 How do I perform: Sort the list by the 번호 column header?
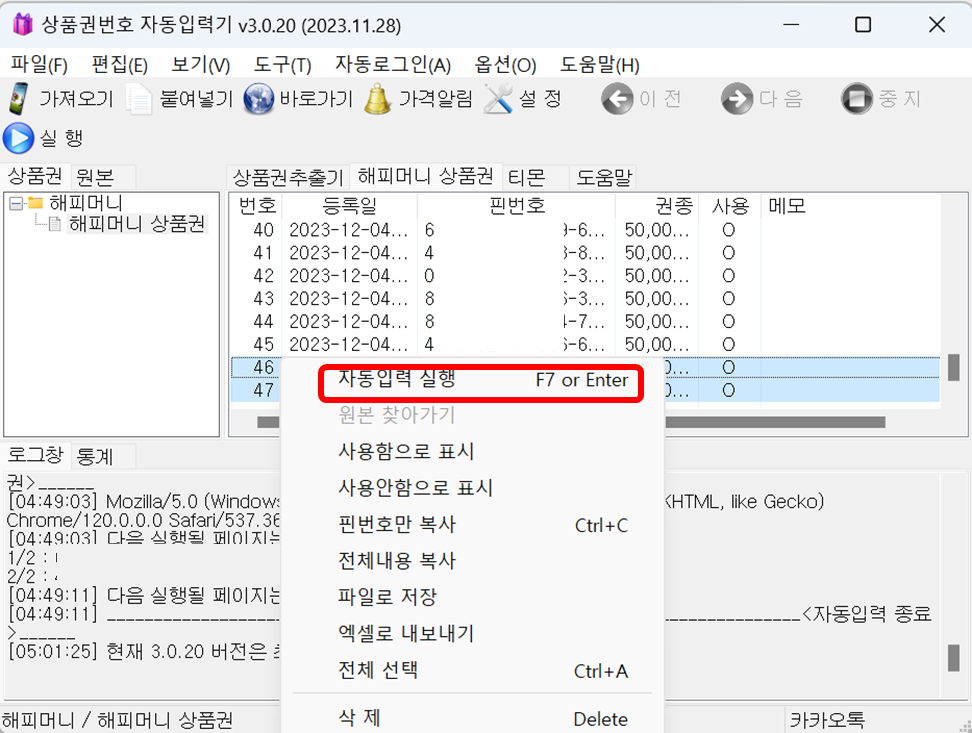257,205
